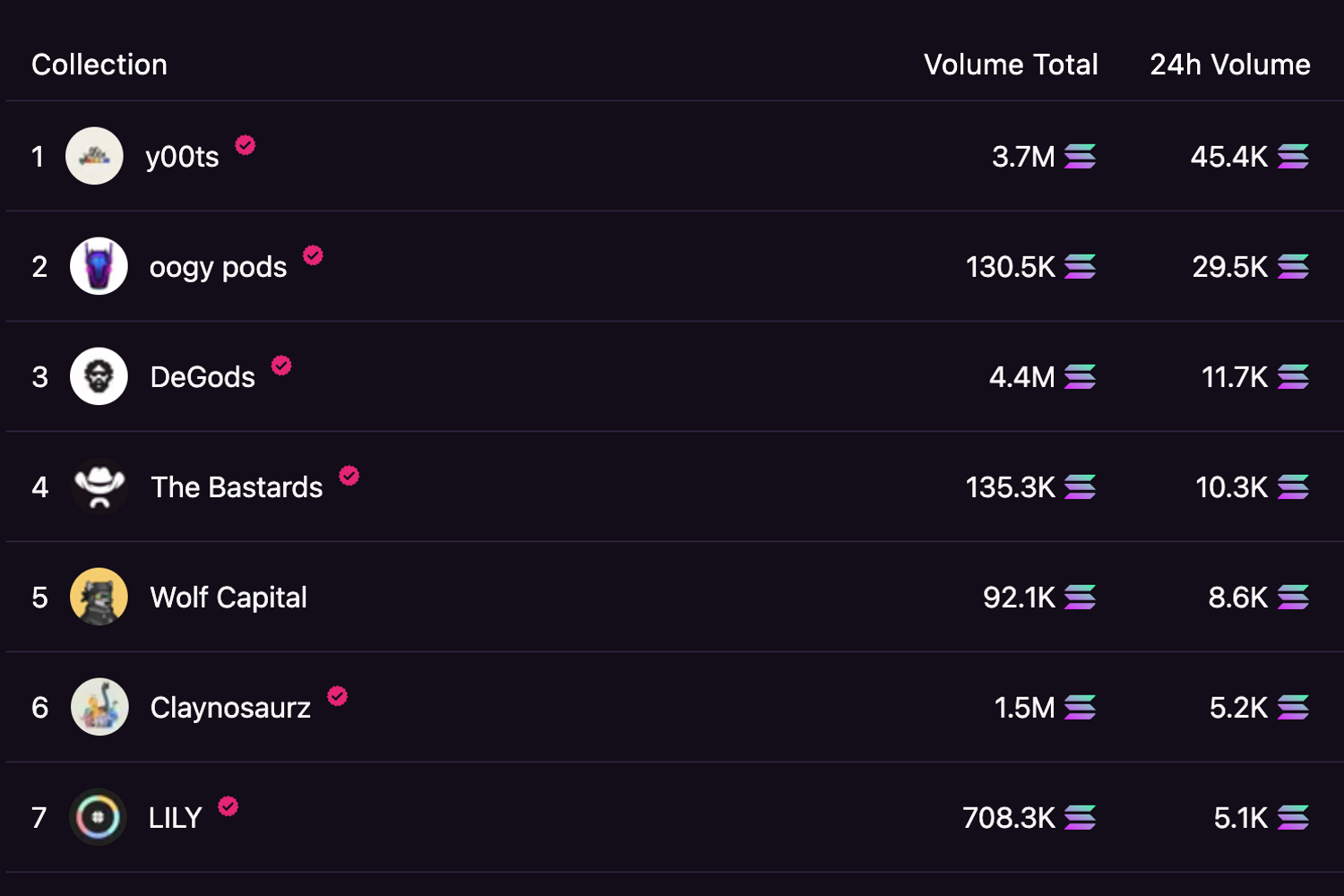Click the oogy pods collection avatar

coord(99,266)
